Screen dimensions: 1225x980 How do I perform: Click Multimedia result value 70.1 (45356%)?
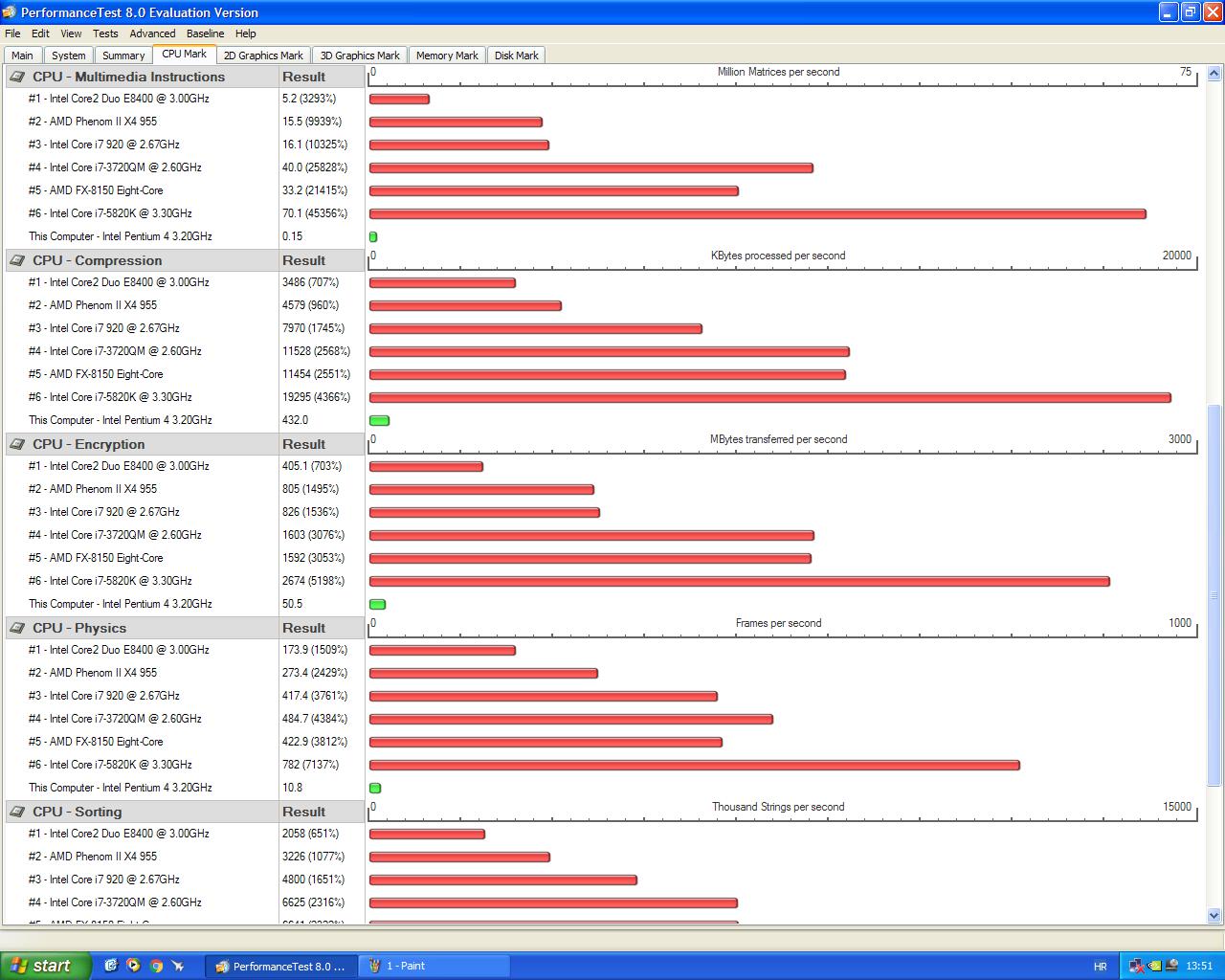315,213
